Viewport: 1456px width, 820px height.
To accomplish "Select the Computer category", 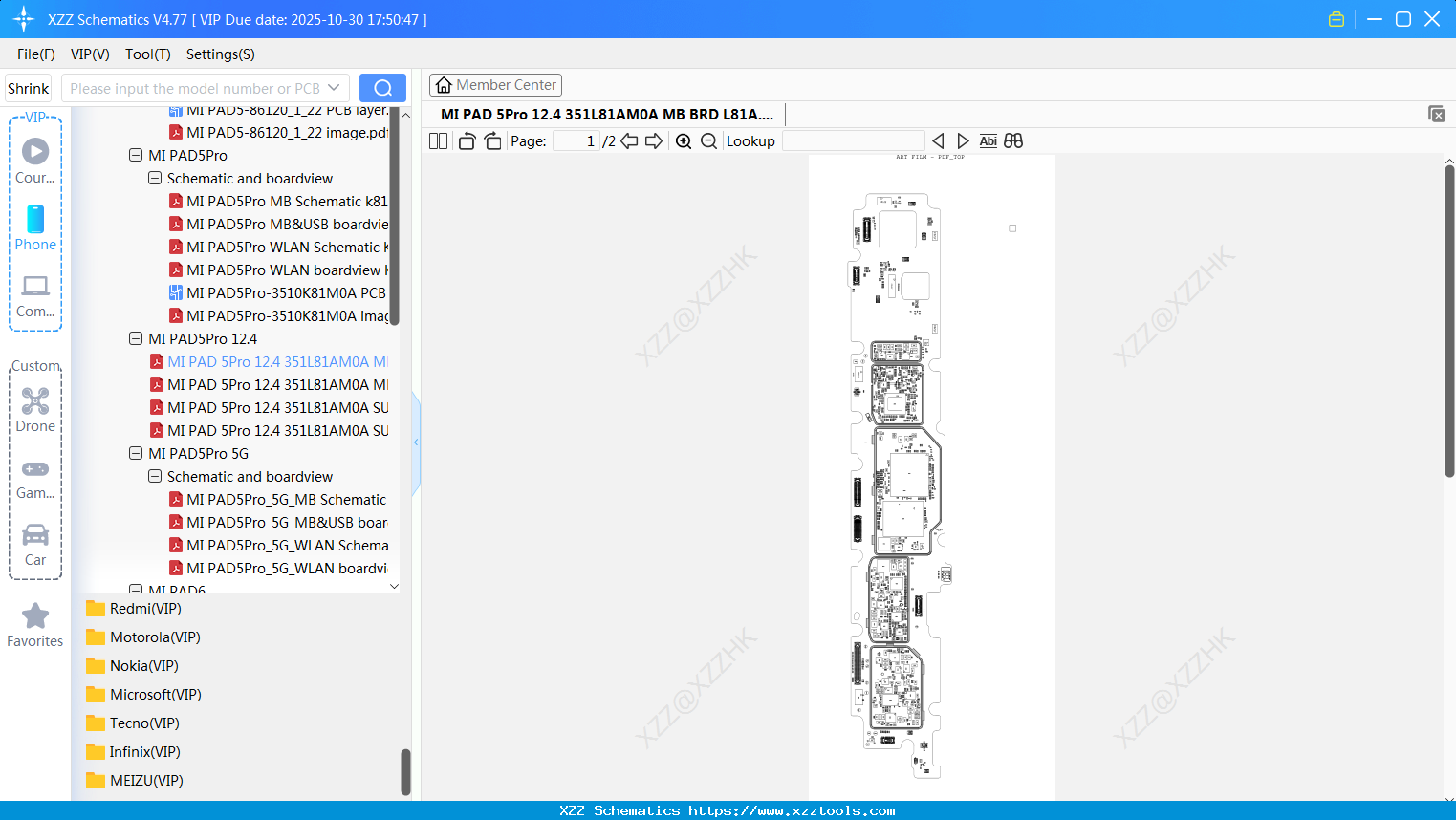I will point(35,296).
